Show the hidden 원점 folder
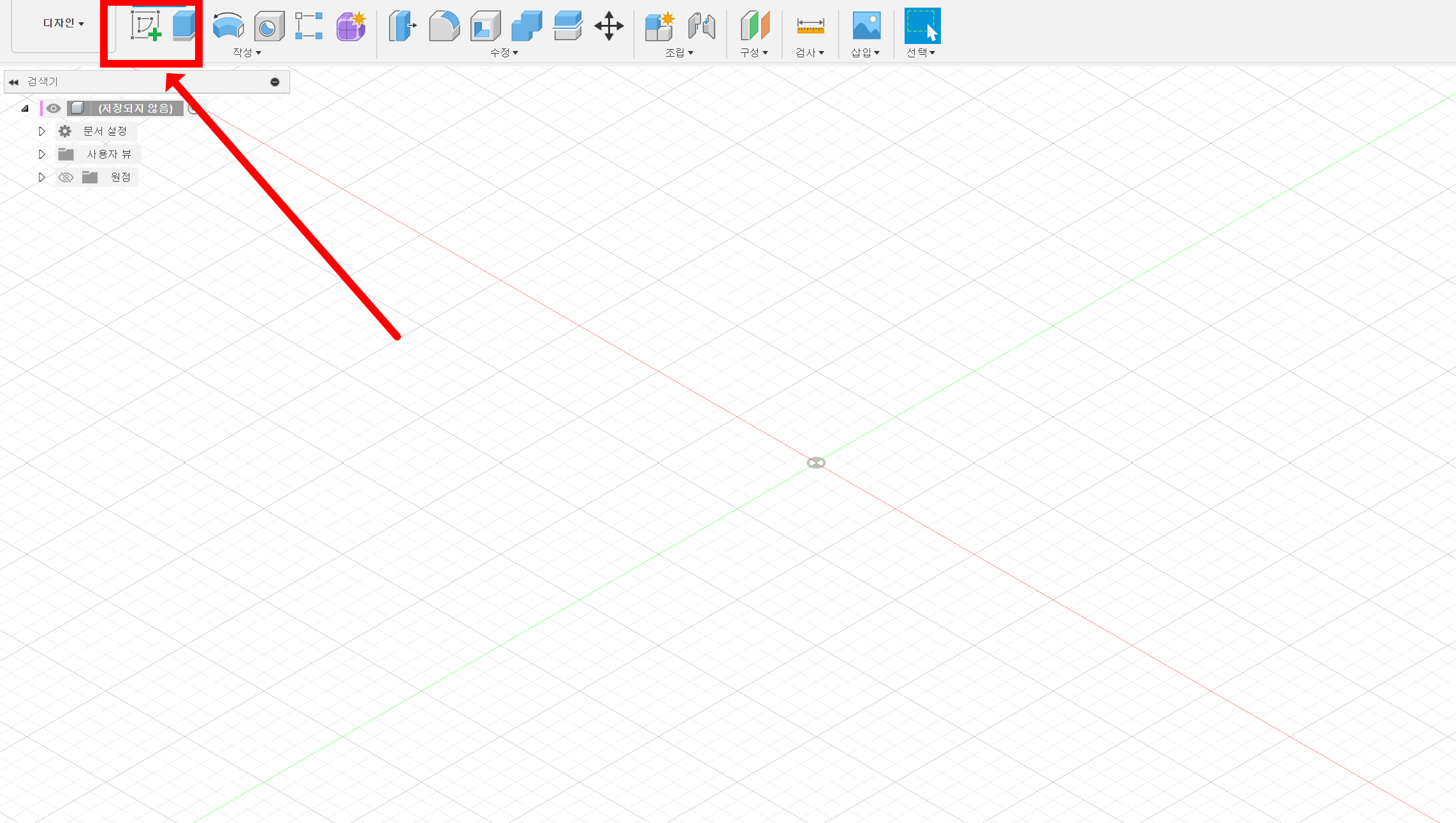 pos(66,177)
